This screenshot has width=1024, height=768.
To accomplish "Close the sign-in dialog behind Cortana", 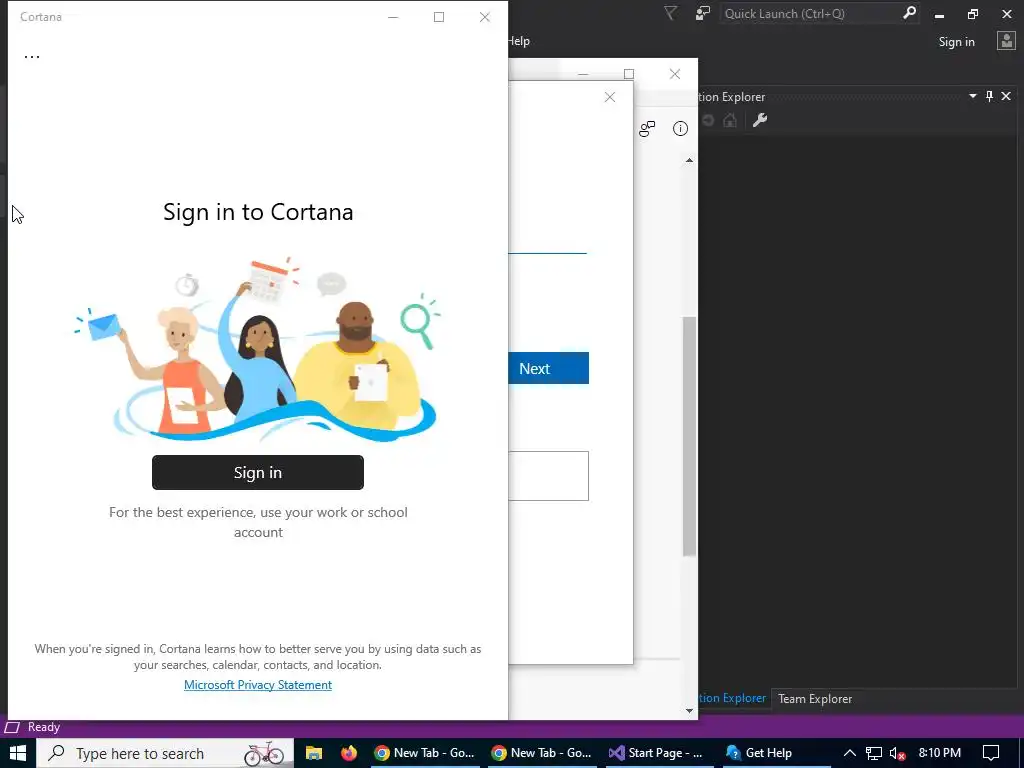I will 610,97.
